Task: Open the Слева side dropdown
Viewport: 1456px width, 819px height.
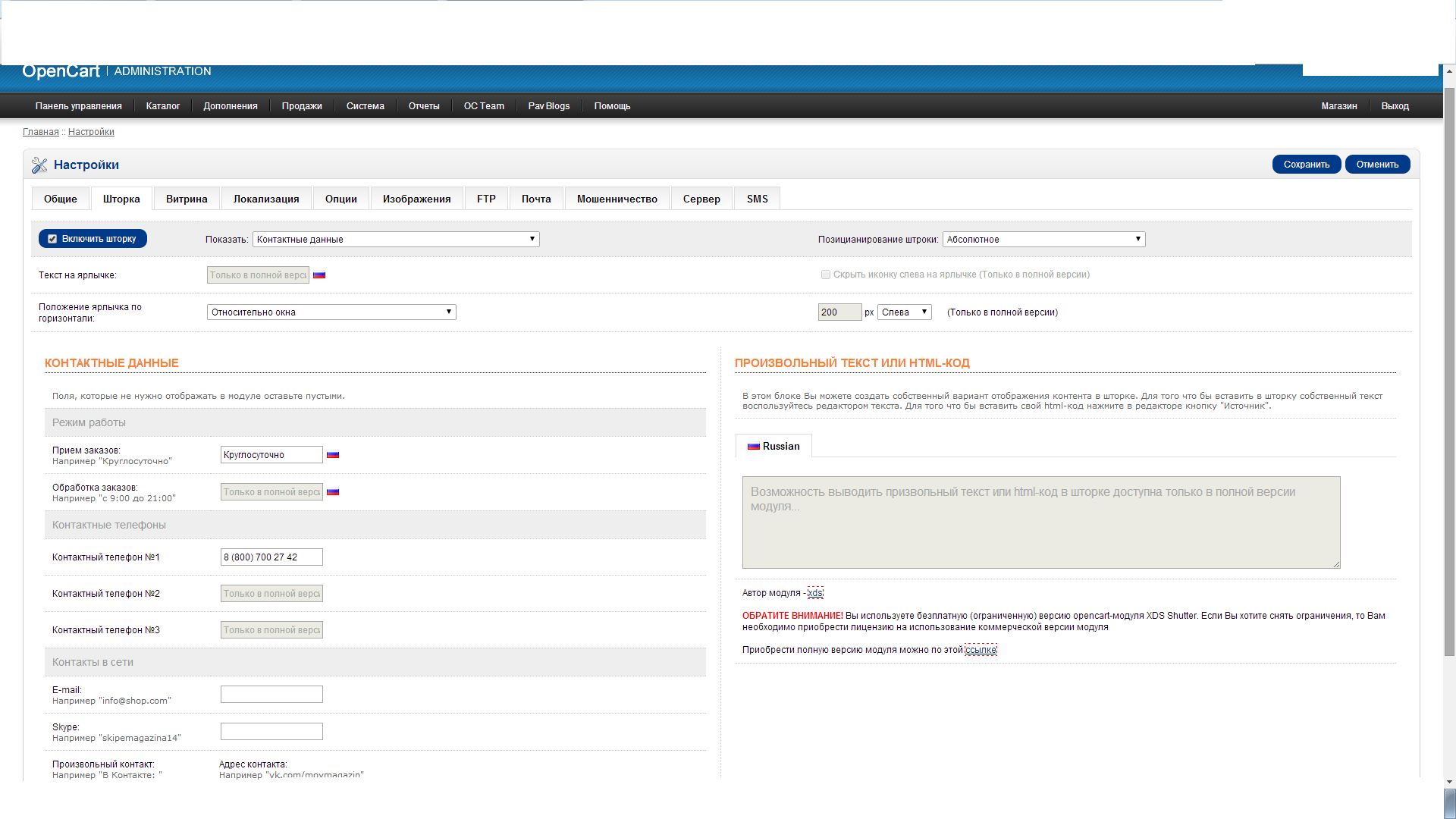Action: pyautogui.click(x=904, y=312)
